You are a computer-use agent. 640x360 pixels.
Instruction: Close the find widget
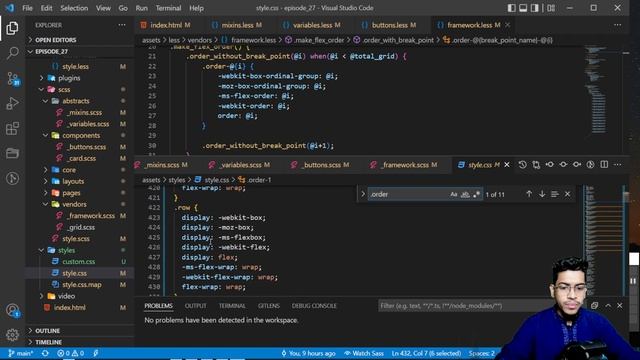click(567, 194)
